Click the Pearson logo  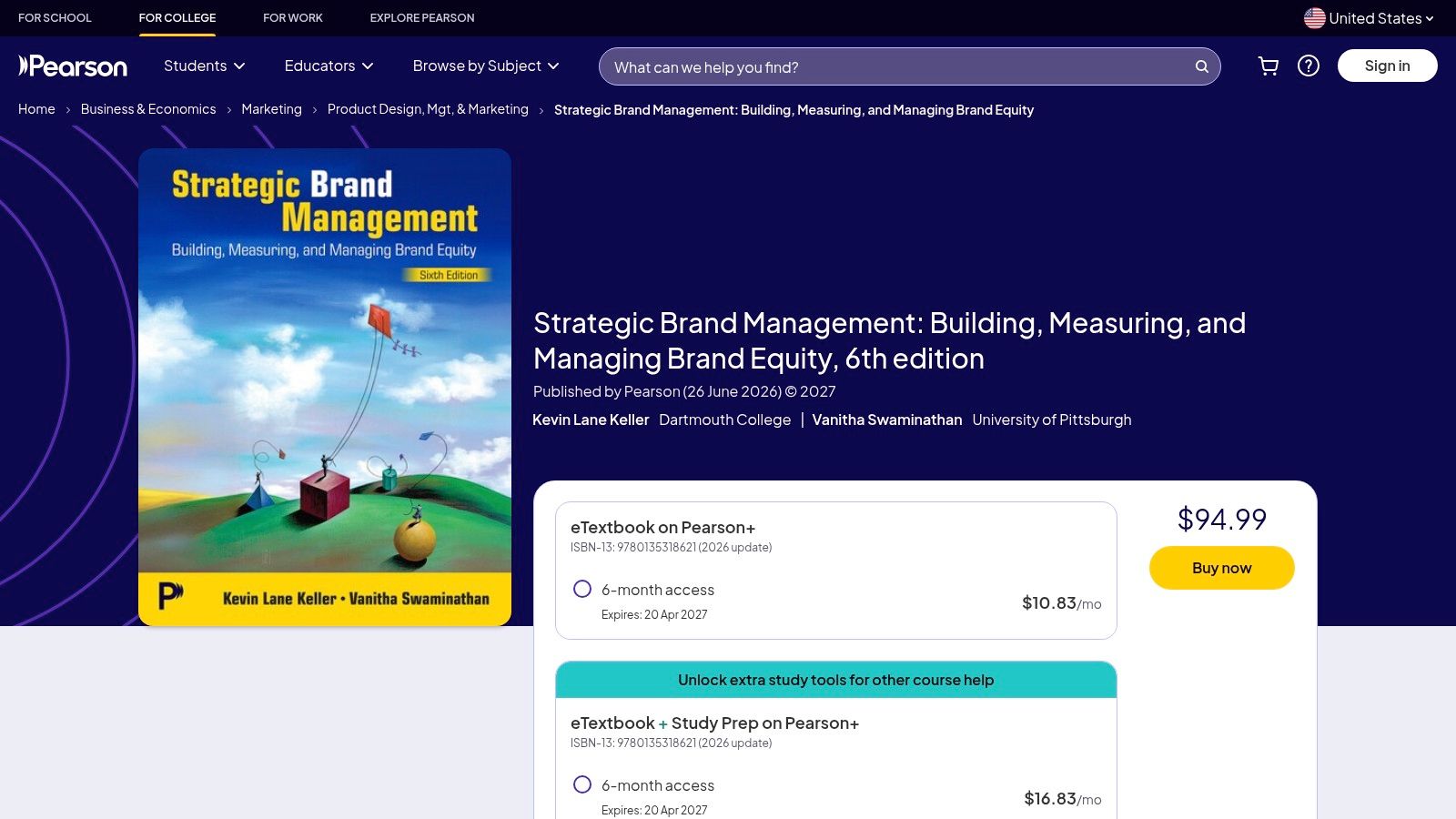tap(73, 66)
